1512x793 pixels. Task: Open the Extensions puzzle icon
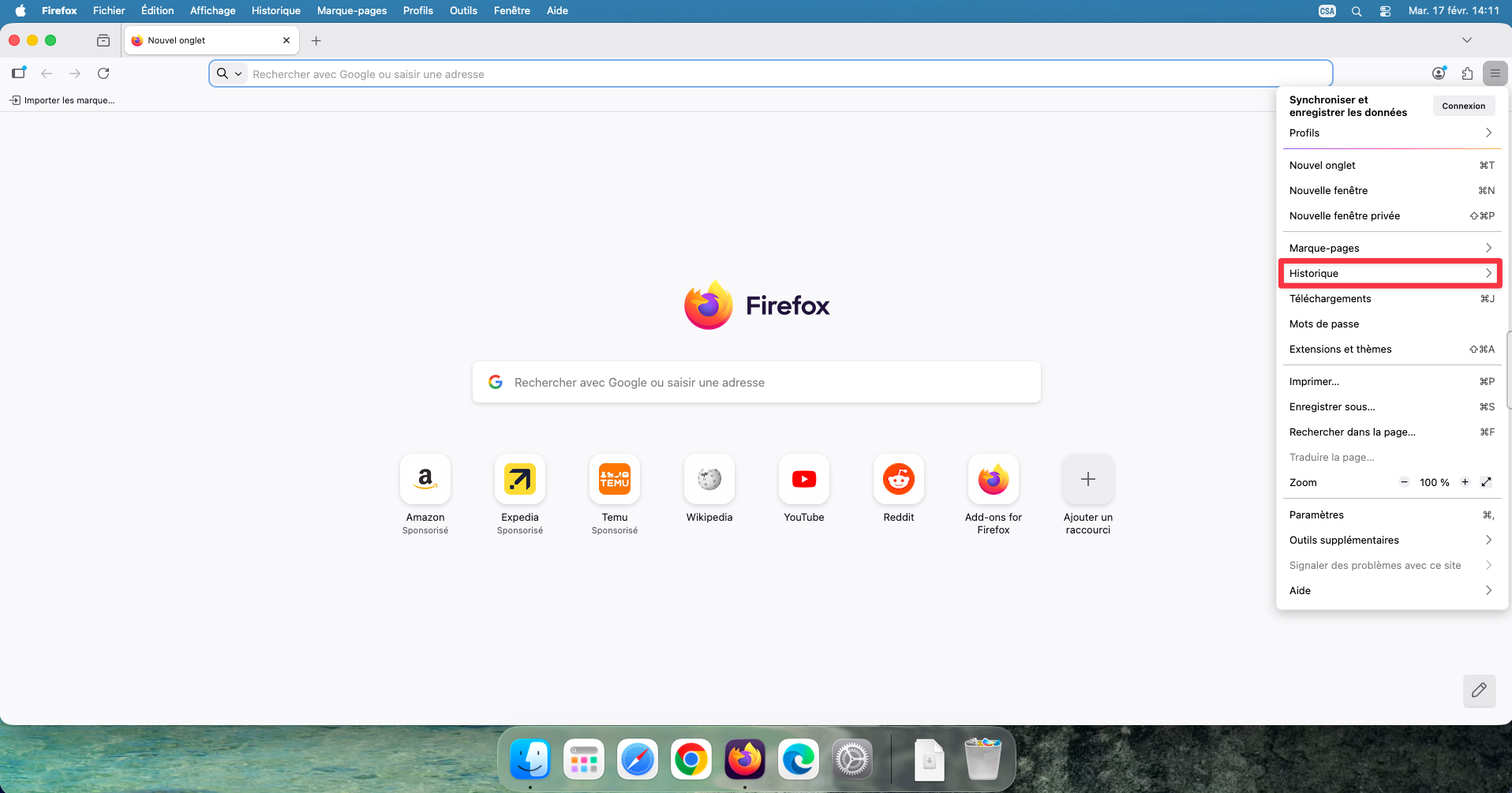point(1467,73)
